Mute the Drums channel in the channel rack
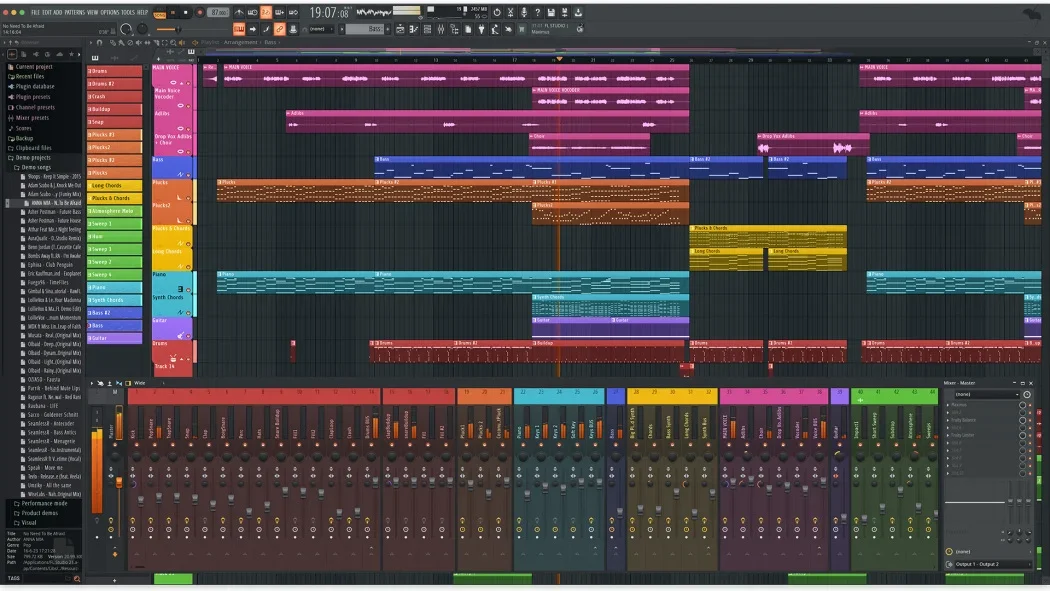The height and width of the screenshot is (591, 1050). [x=188, y=359]
